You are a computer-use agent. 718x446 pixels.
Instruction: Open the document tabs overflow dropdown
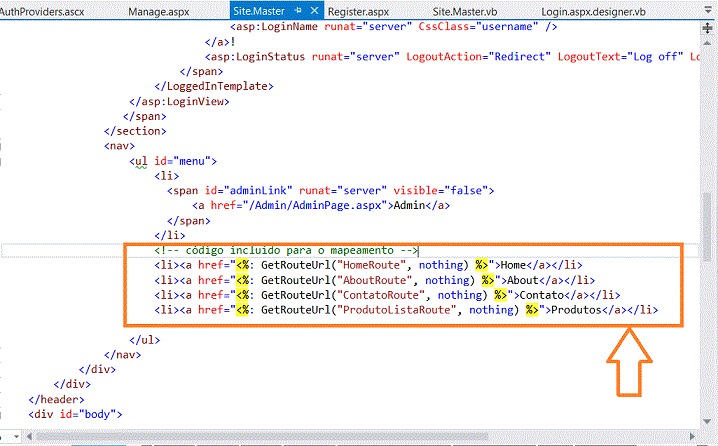(708, 10)
